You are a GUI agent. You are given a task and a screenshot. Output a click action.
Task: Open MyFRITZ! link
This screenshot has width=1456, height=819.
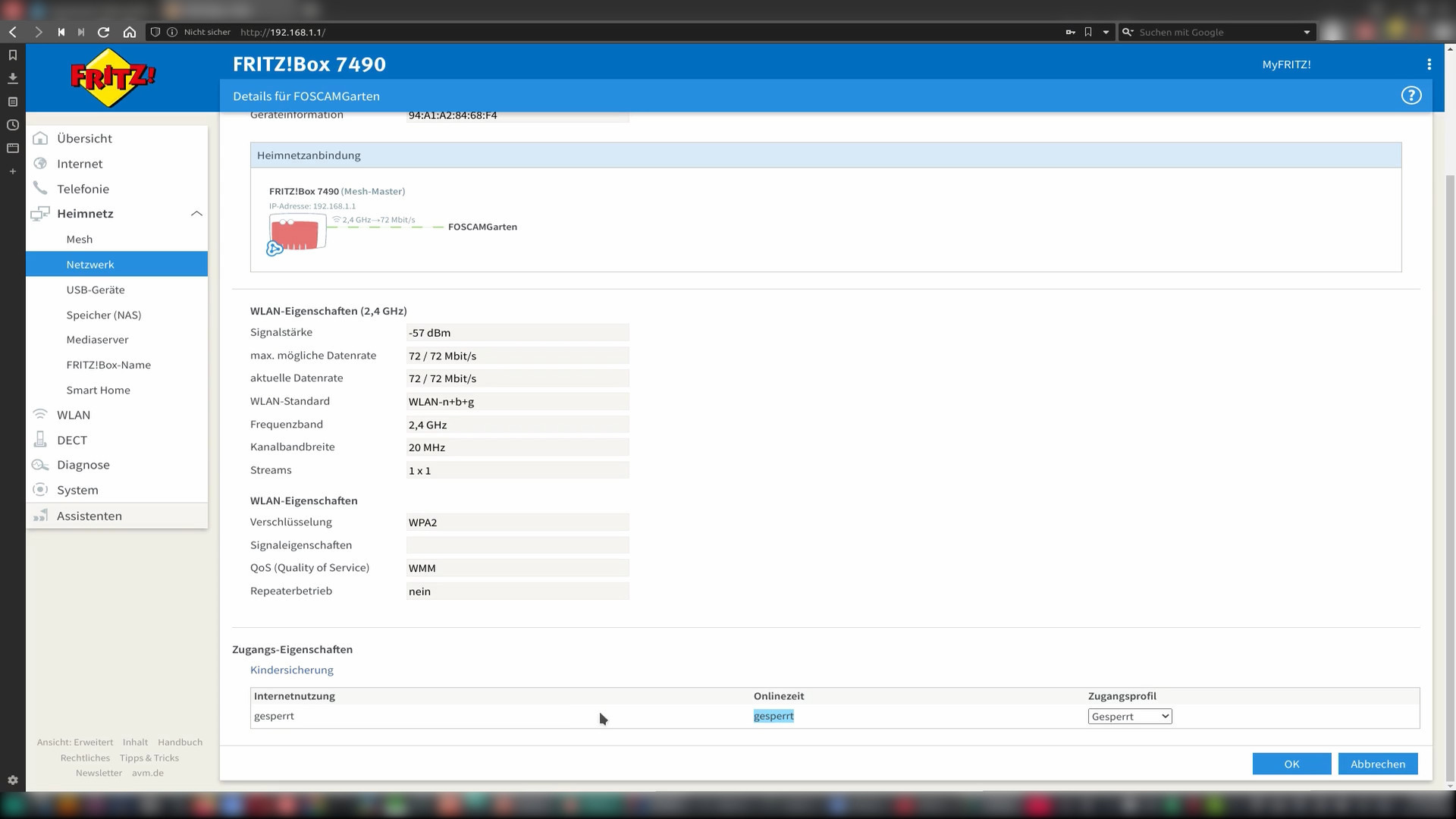click(x=1286, y=64)
